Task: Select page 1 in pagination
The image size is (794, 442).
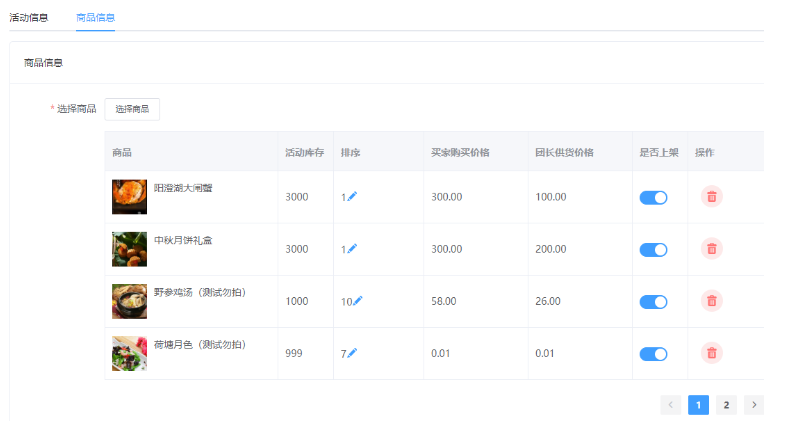Action: coord(698,405)
